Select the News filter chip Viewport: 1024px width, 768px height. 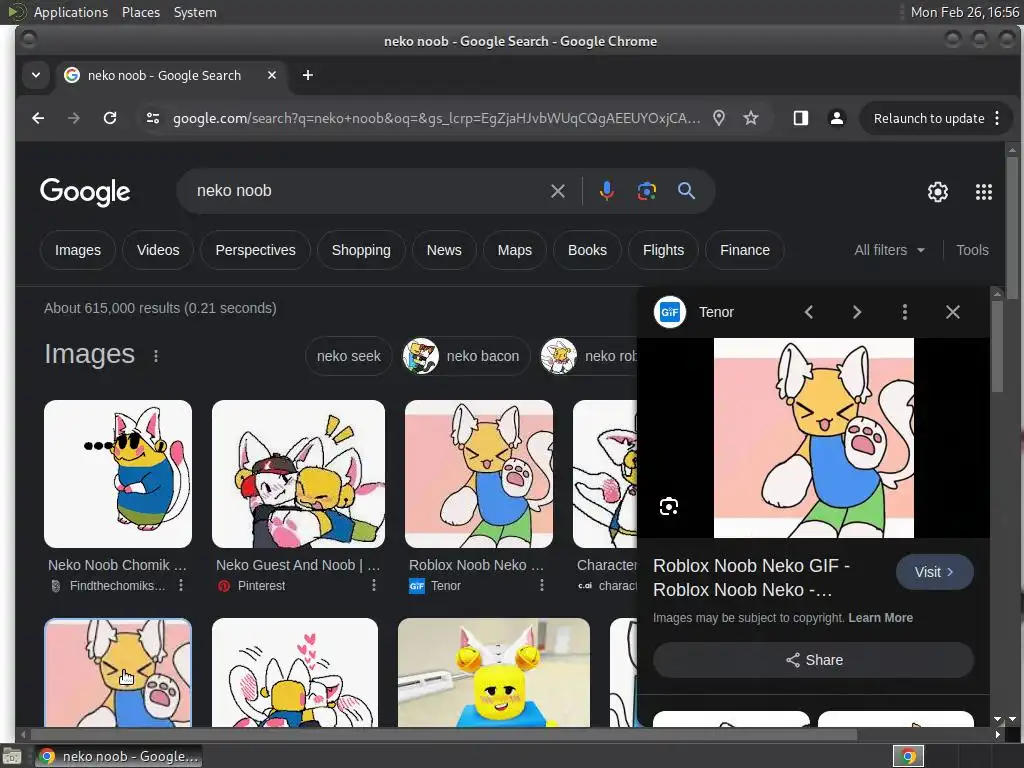(x=444, y=250)
